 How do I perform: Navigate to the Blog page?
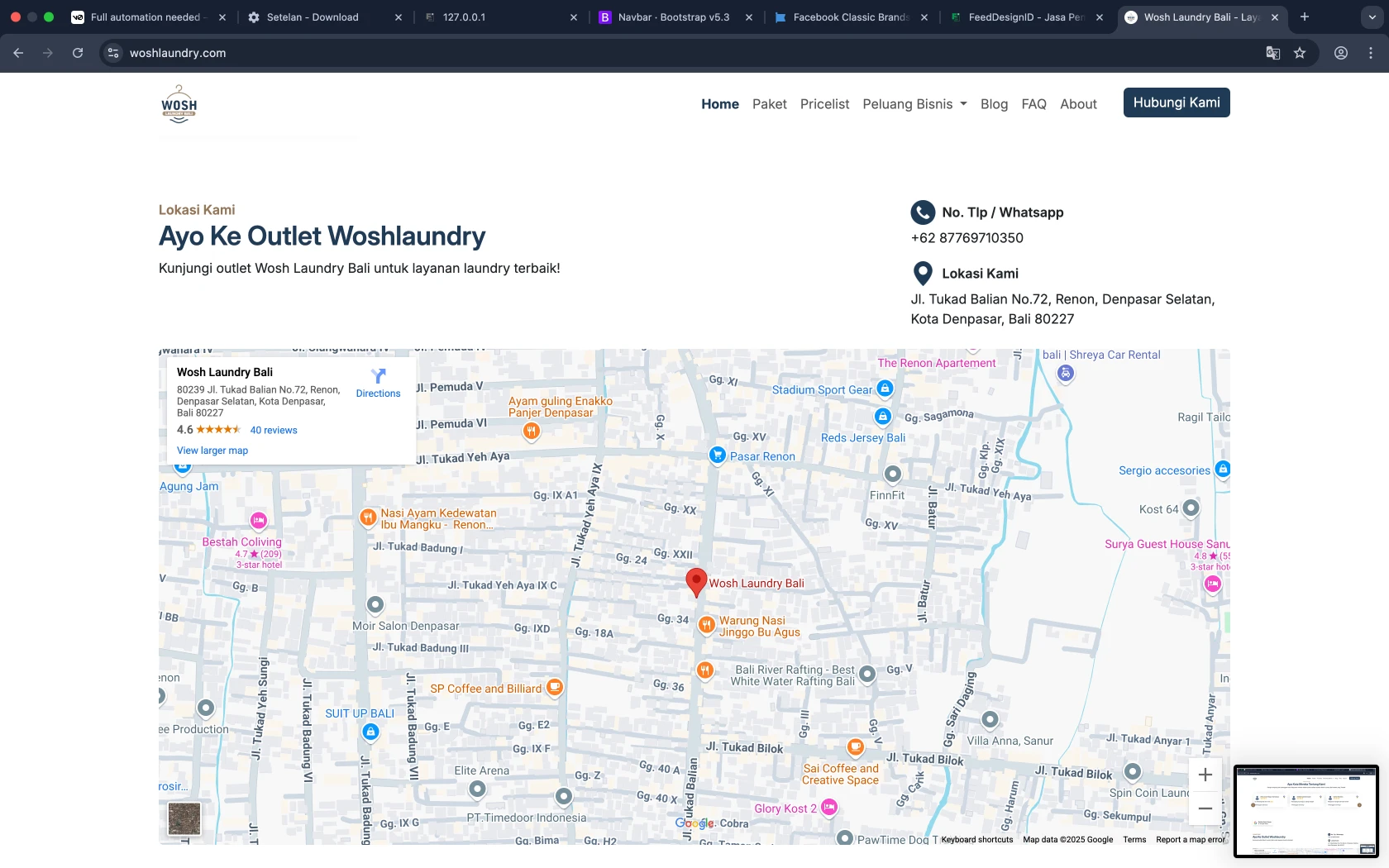[995, 104]
